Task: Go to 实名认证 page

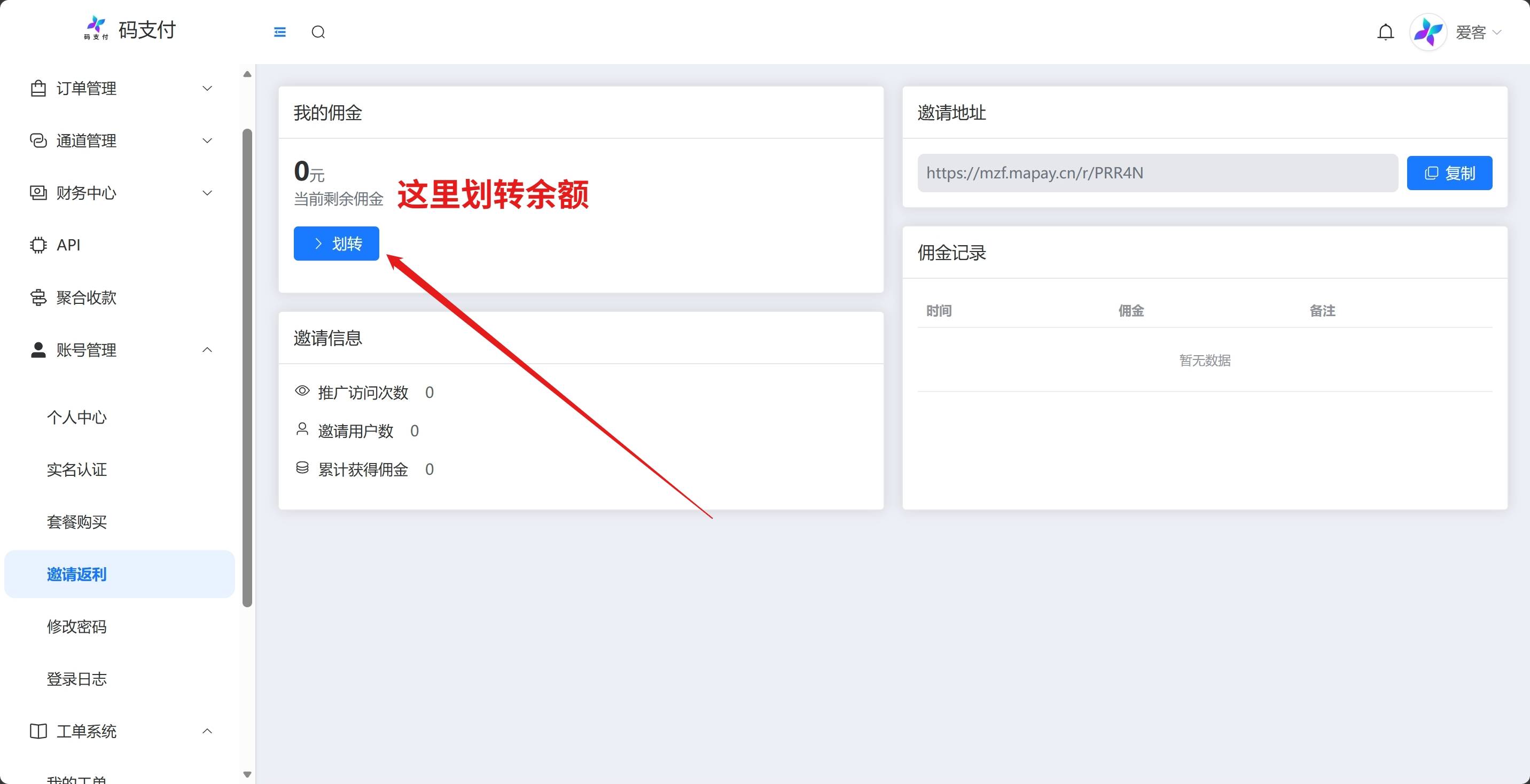Action: point(76,470)
